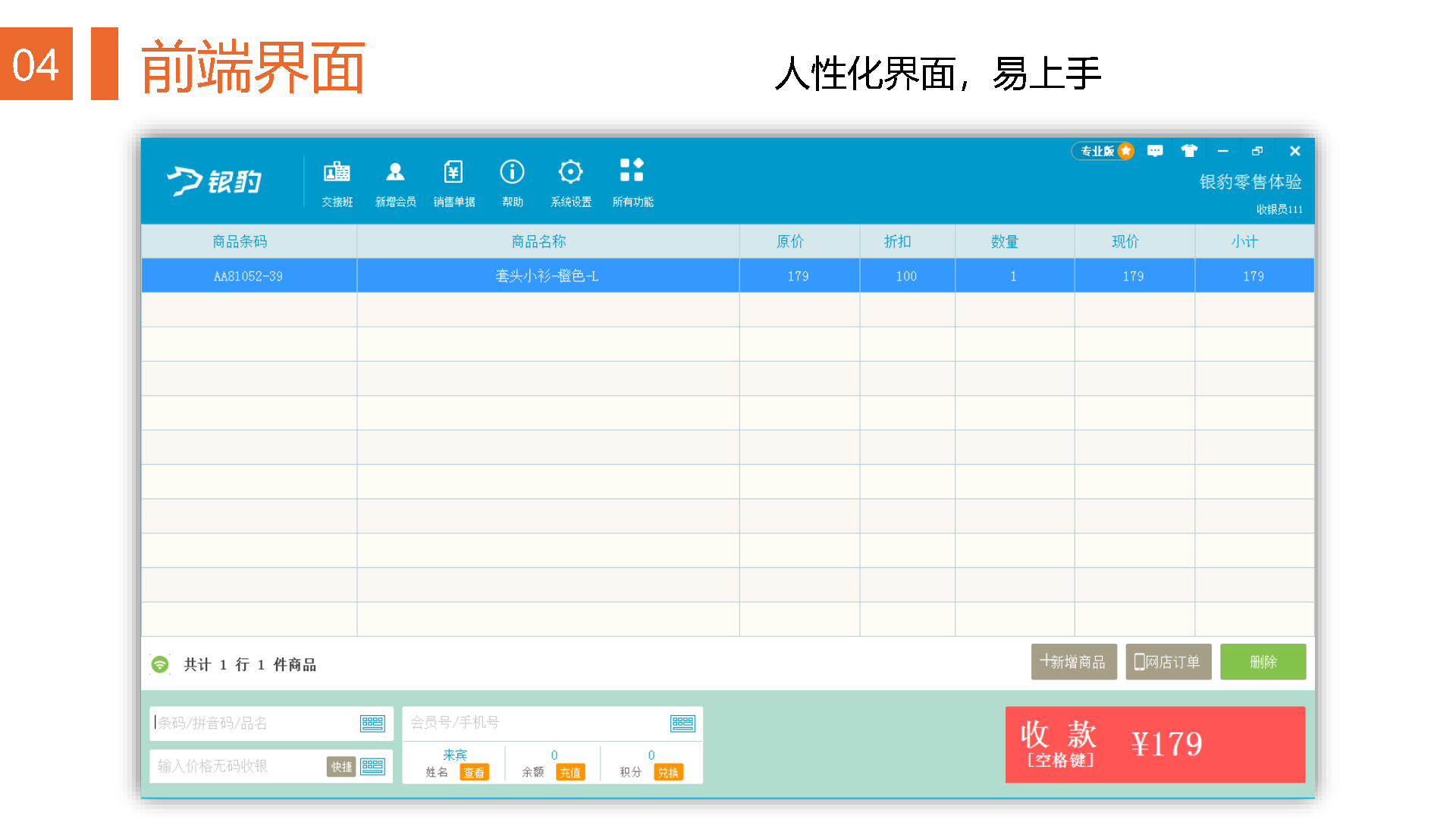Show 所有功能 all functions grid
The height and width of the screenshot is (819, 1456).
point(632,183)
